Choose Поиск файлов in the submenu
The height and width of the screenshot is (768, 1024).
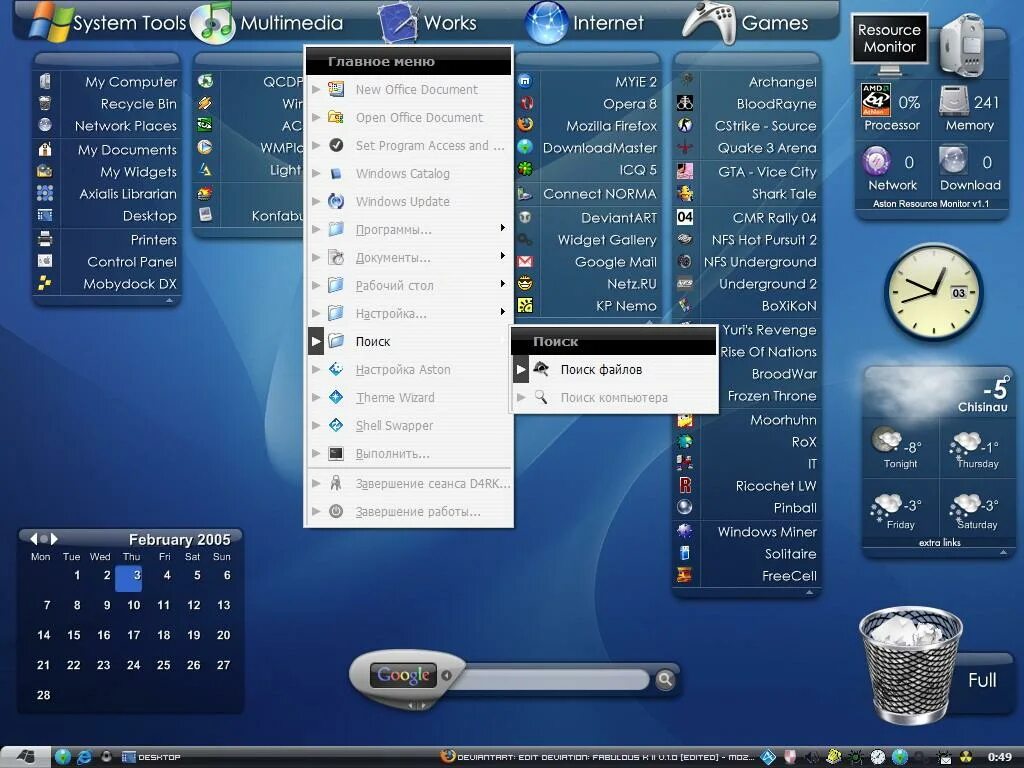pyautogui.click(x=615, y=369)
